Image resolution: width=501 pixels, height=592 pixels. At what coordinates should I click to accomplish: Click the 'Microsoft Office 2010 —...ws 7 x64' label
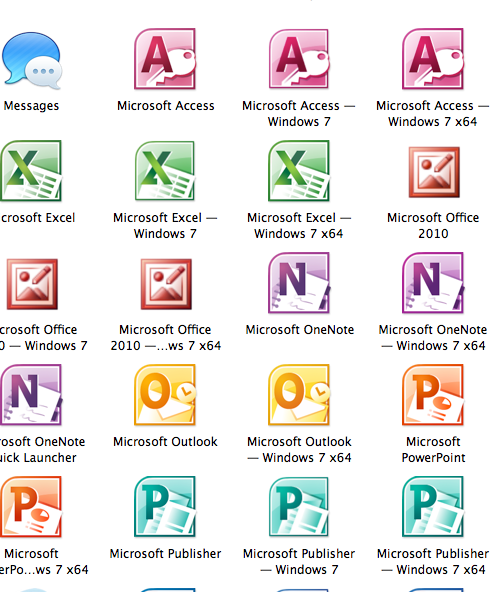click(x=166, y=338)
